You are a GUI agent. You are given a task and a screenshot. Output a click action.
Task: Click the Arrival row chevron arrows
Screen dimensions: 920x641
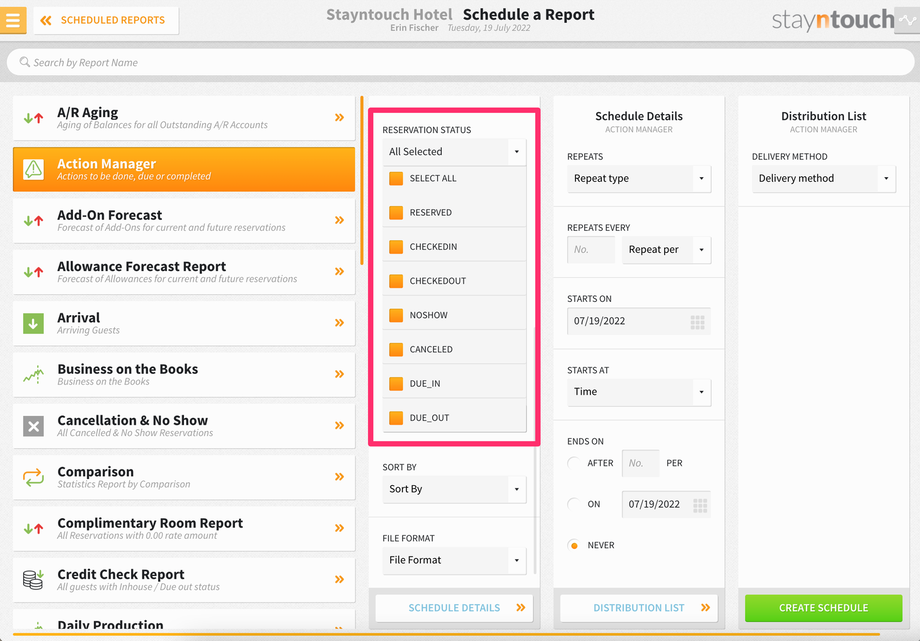339,322
